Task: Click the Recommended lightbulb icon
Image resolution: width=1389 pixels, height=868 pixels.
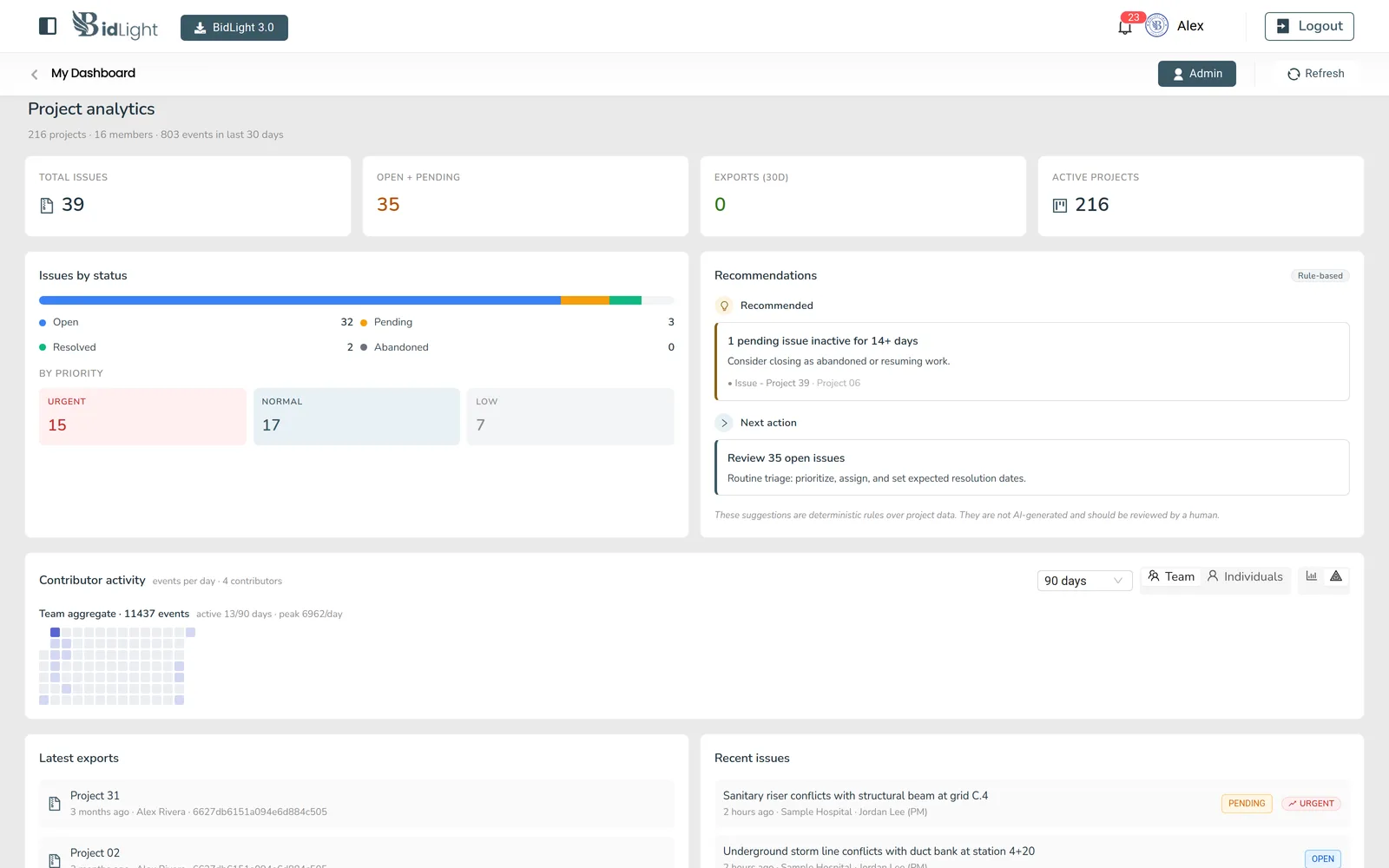Action: tap(724, 306)
